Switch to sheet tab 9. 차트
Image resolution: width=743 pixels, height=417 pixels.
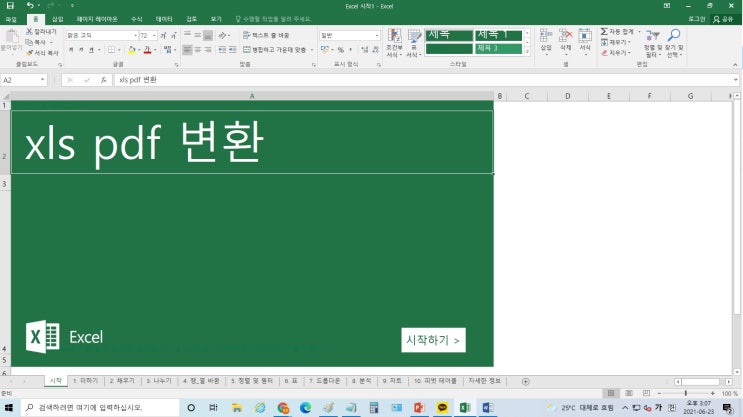point(392,381)
